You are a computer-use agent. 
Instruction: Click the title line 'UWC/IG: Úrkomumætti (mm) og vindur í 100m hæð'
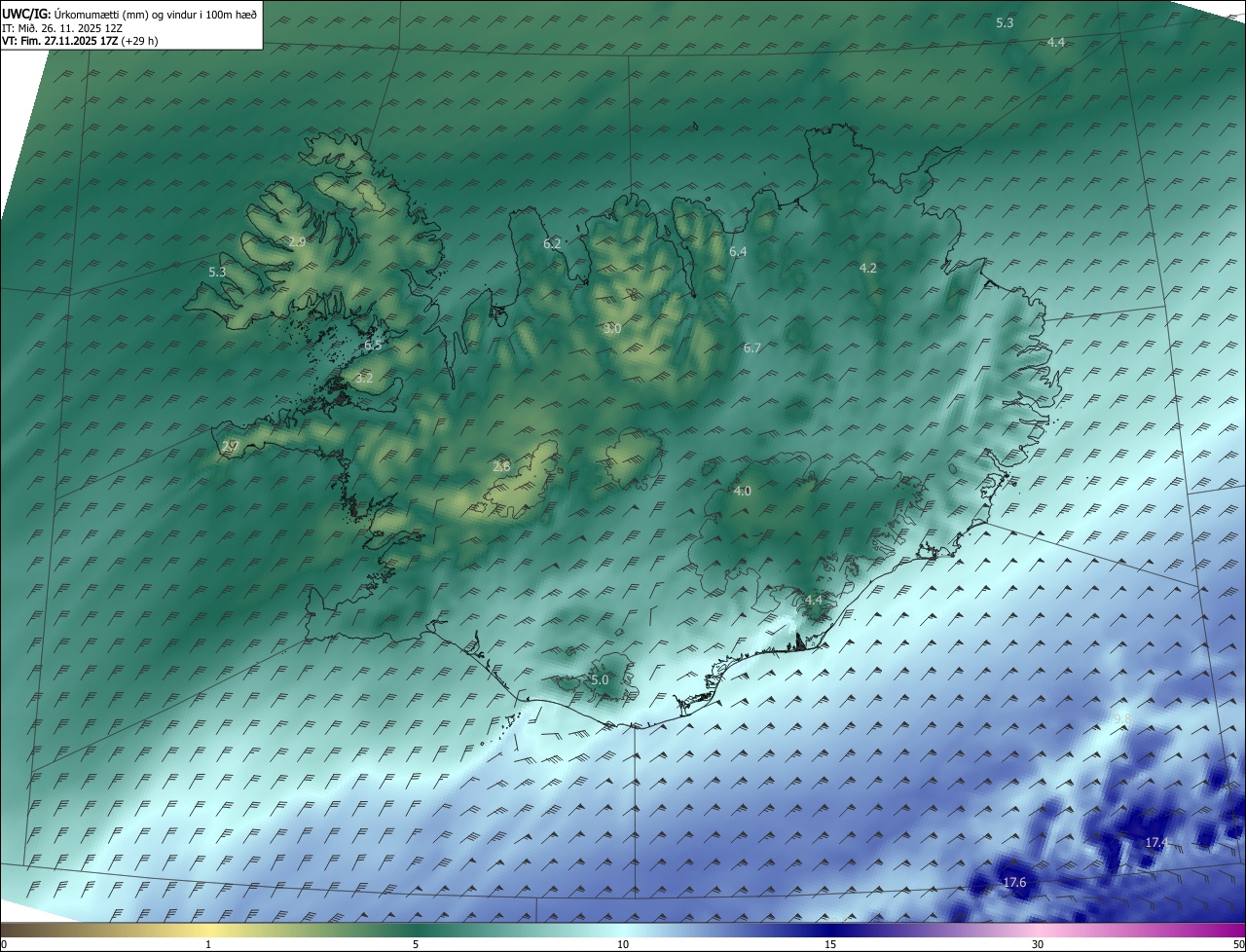[128, 15]
